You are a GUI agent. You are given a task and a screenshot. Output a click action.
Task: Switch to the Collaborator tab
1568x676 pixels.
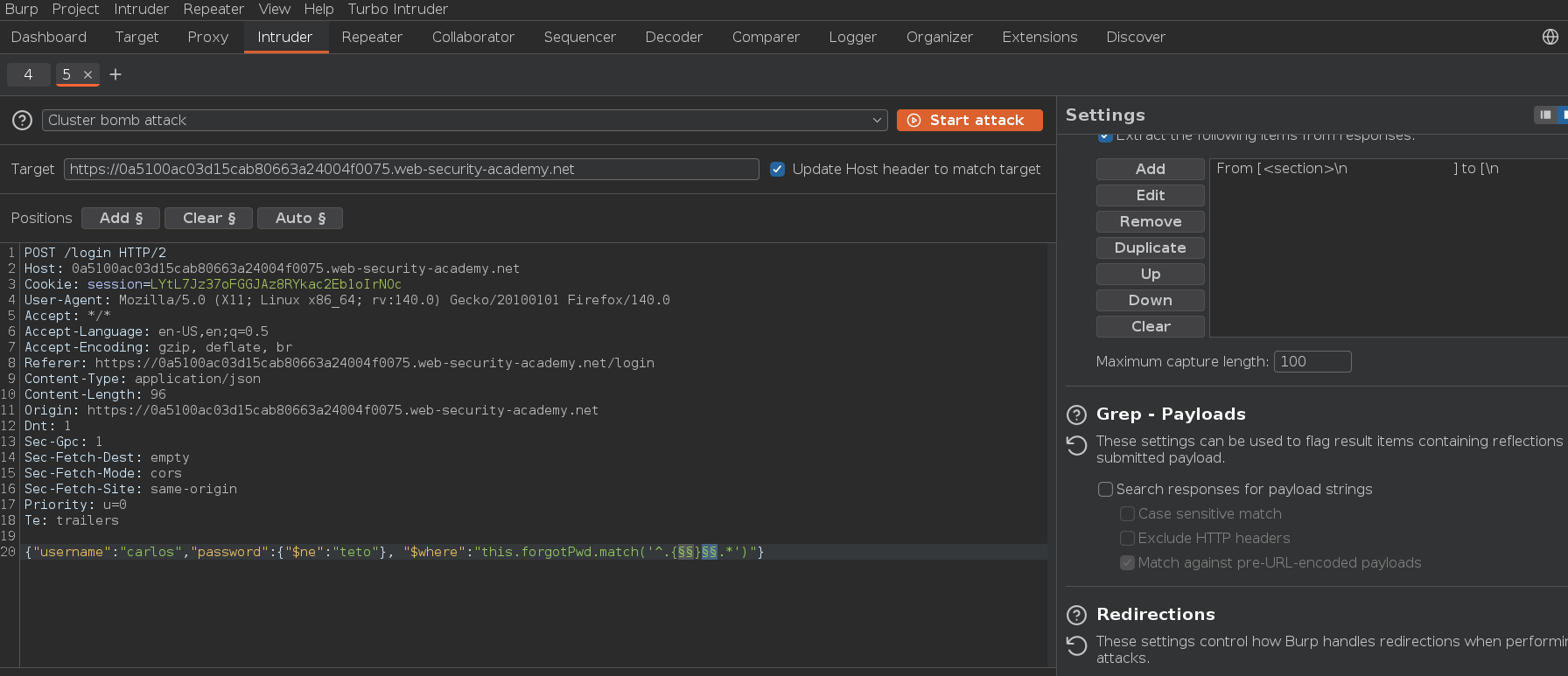point(472,37)
